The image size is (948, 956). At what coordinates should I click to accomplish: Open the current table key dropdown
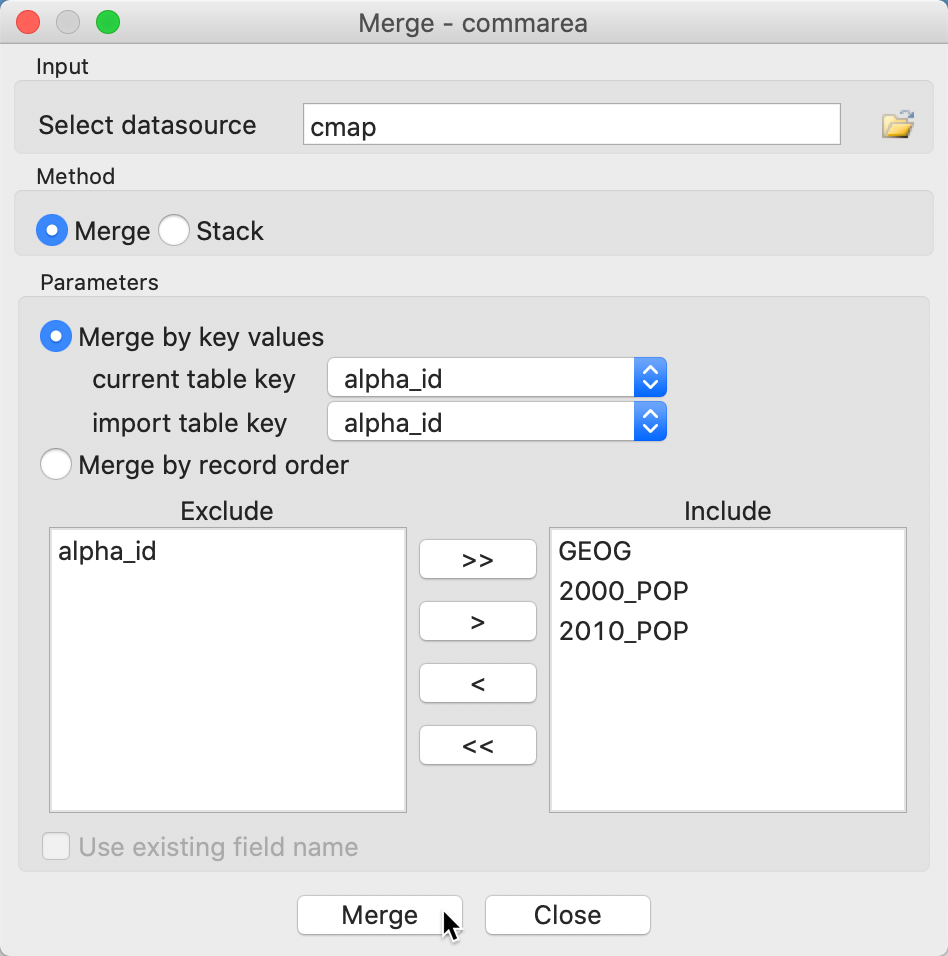pyautogui.click(x=497, y=378)
